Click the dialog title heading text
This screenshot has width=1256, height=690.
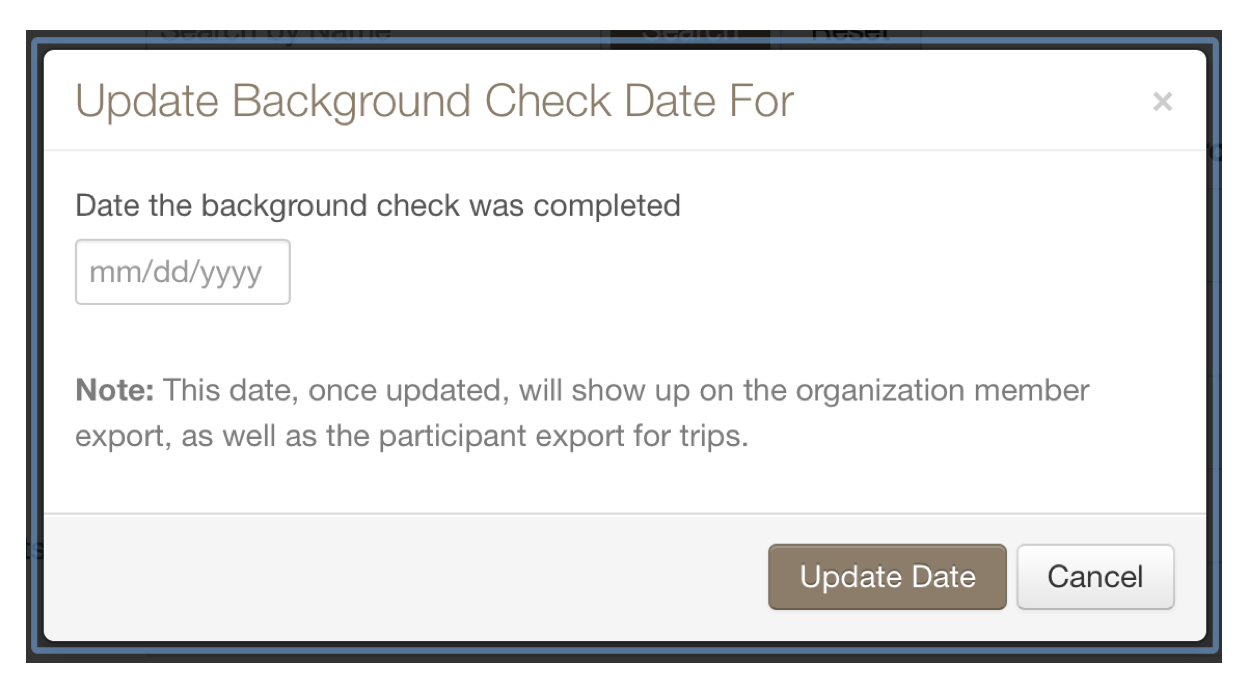pos(434,101)
